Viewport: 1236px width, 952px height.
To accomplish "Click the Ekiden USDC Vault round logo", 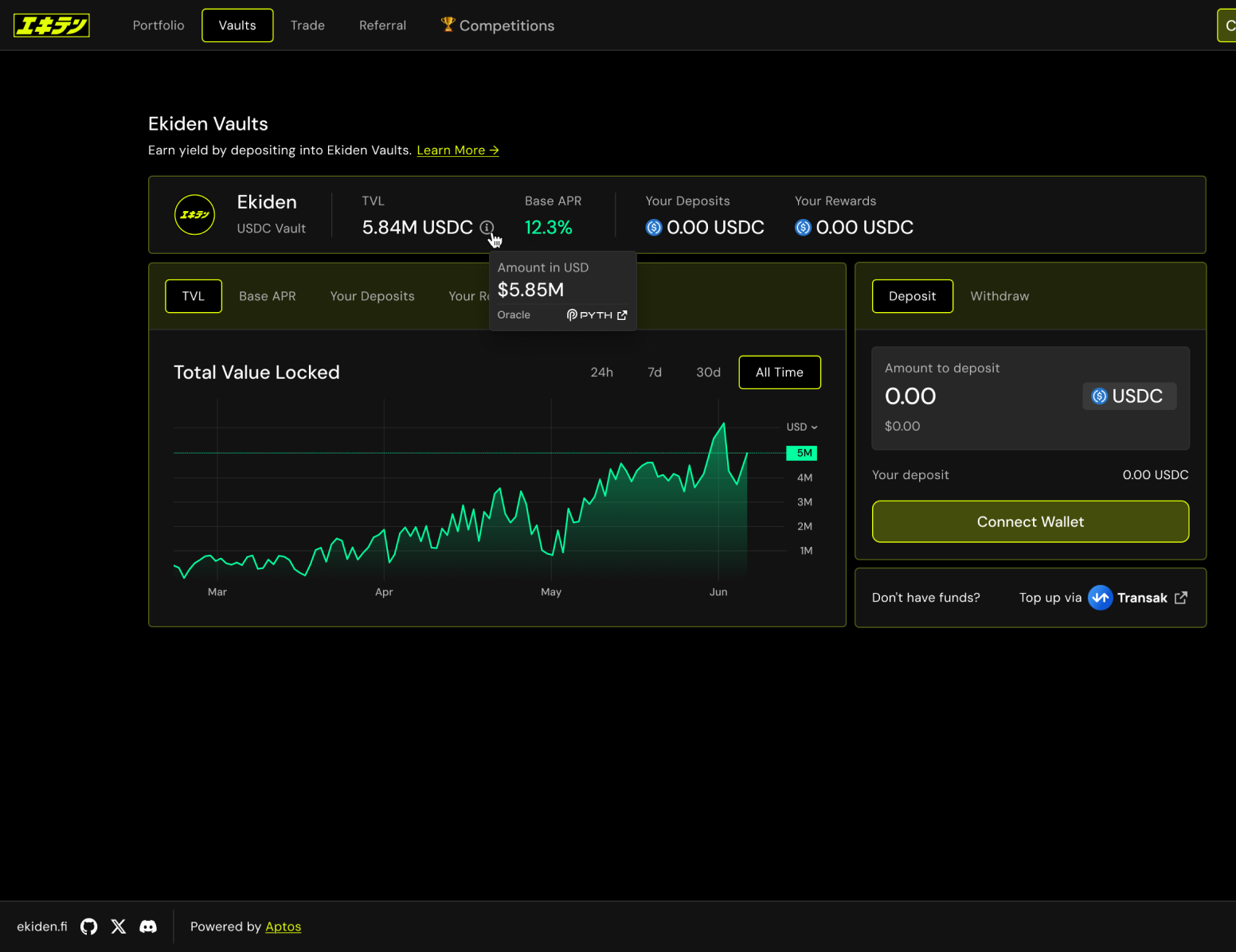I will tap(195, 215).
